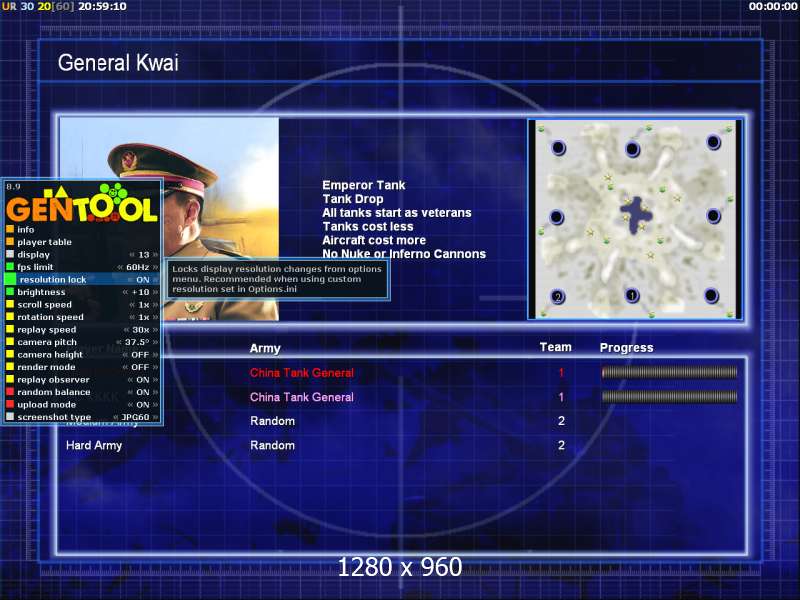Click the yellow square beside camera height
Screen dimensions: 800x600
tap(10, 354)
